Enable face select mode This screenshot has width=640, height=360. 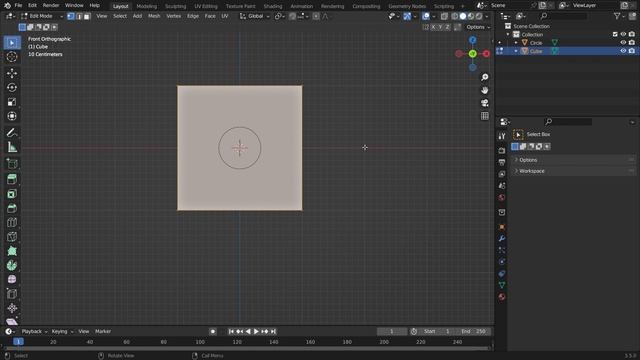[x=87, y=16]
